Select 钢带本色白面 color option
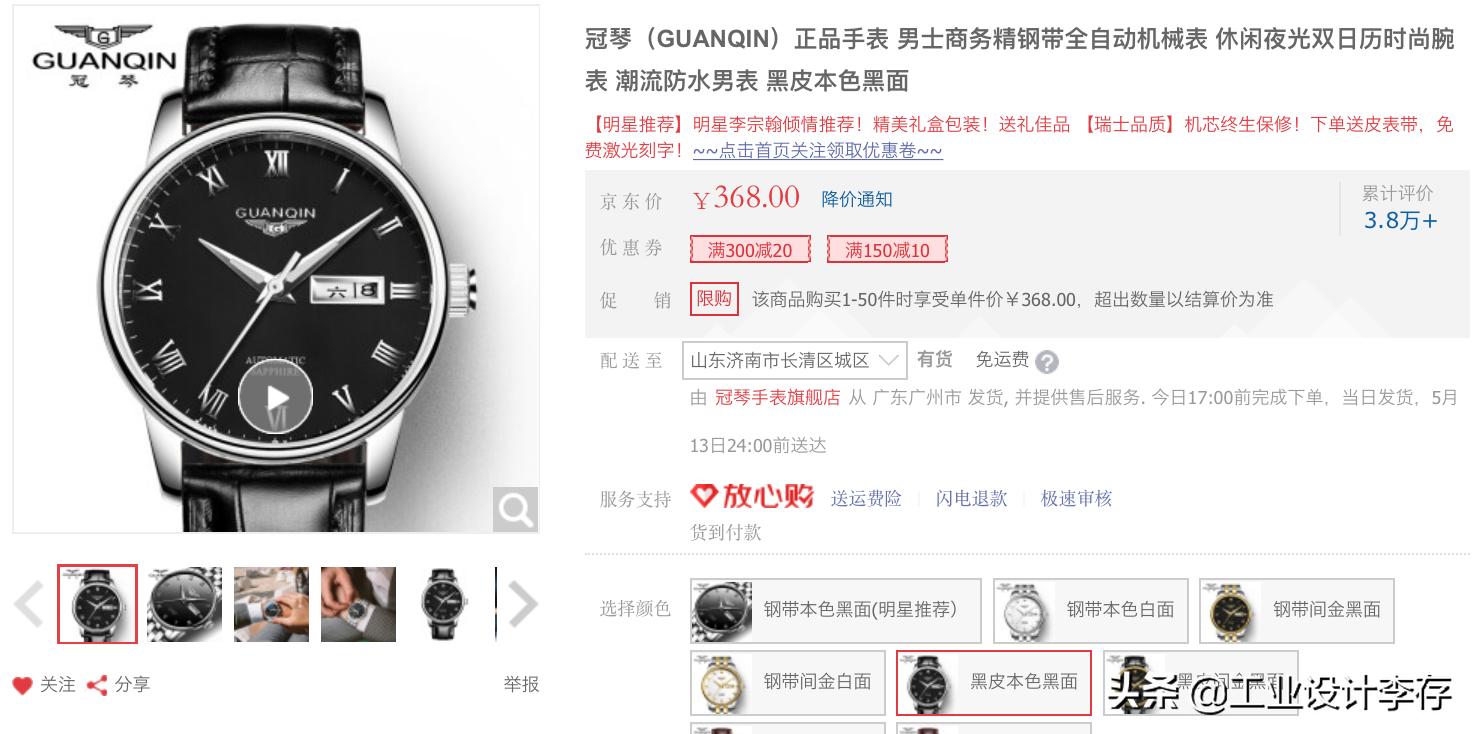The height and width of the screenshot is (734, 1474). [x=1091, y=610]
